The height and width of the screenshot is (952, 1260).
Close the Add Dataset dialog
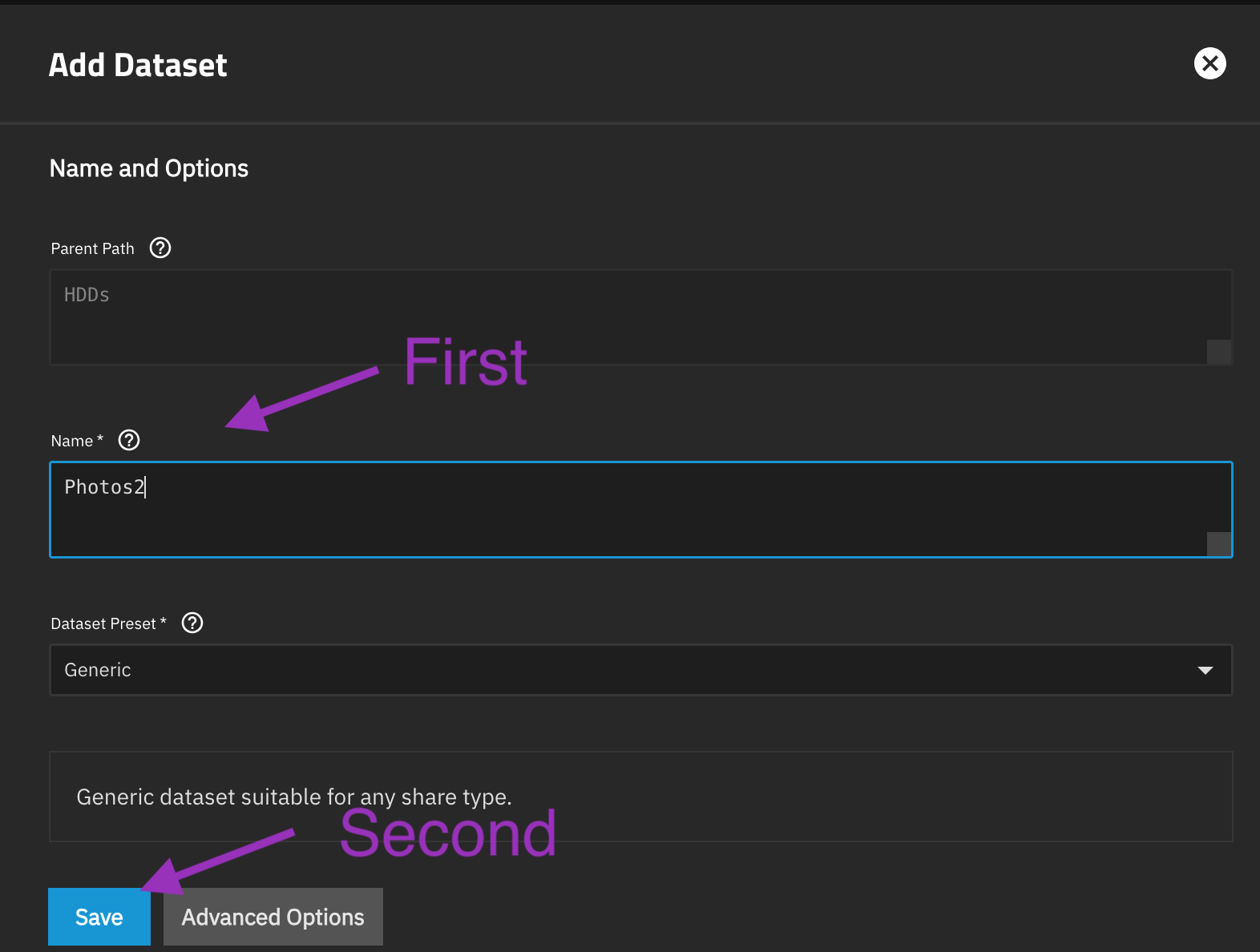(x=1210, y=63)
